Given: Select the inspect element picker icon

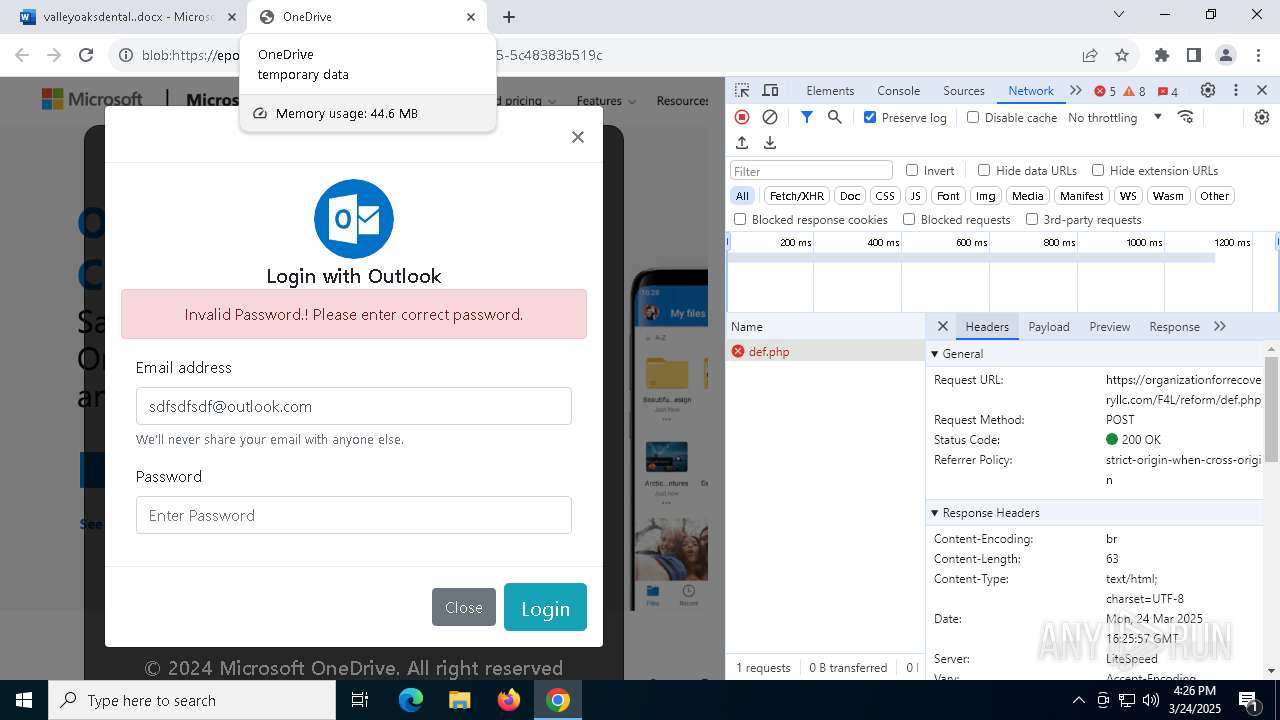Looking at the screenshot, I should (x=742, y=90).
